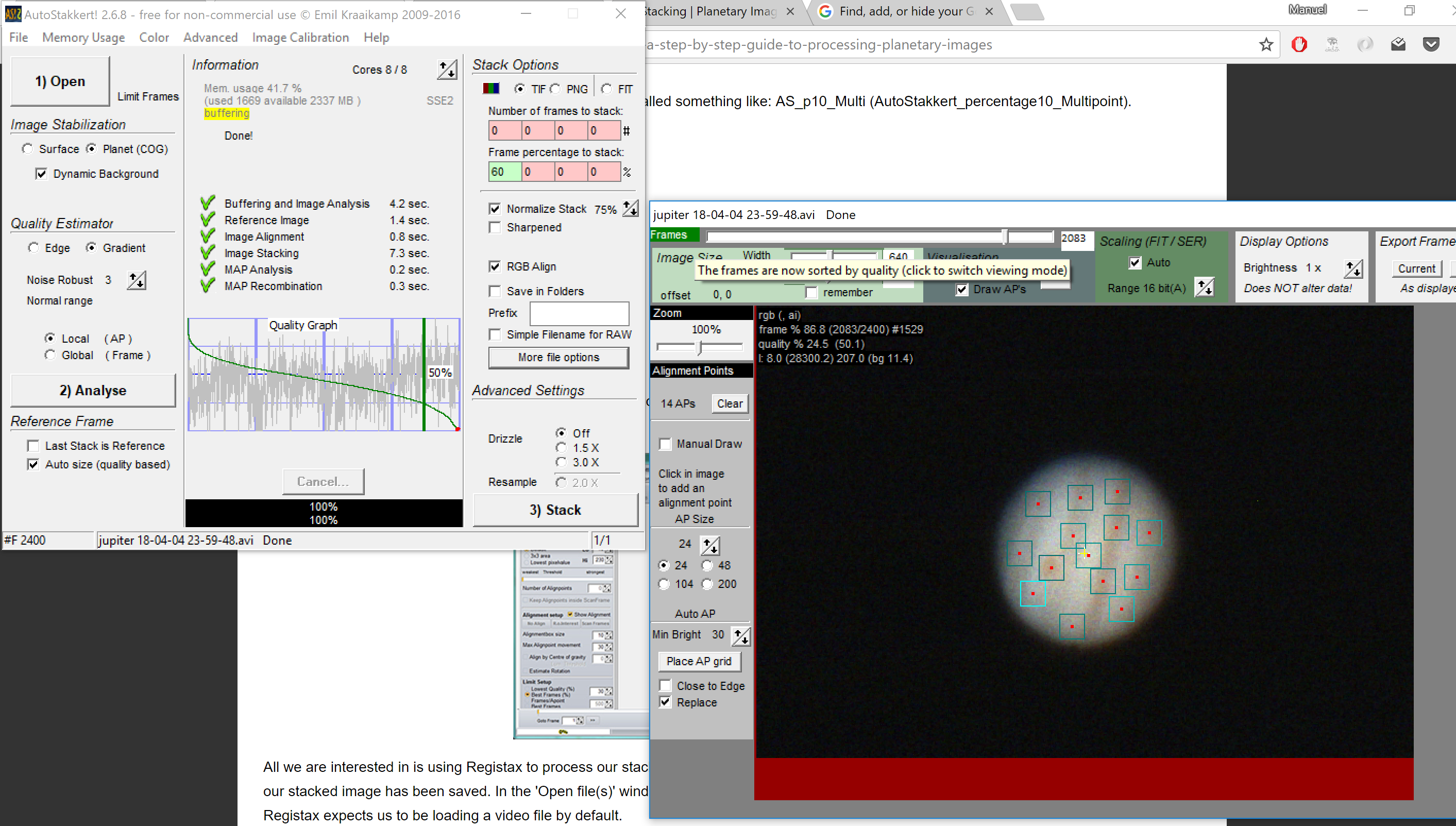Enable Last Stack is Reference
This screenshot has height=826, width=1456.
(x=33, y=446)
